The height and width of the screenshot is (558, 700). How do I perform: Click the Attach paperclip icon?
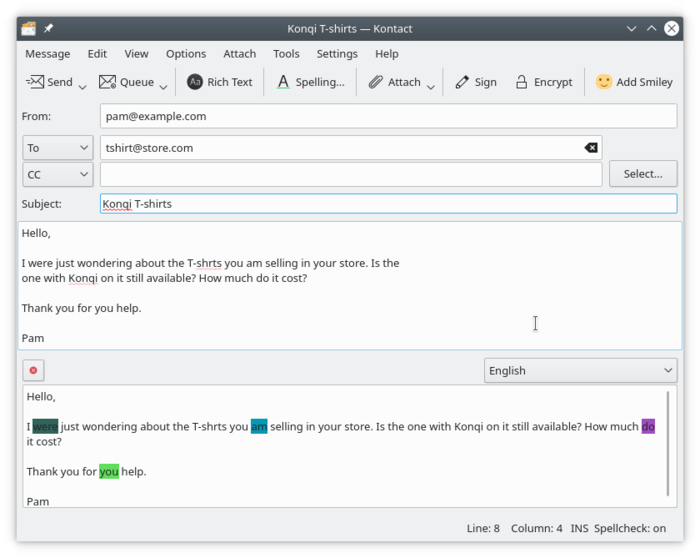point(376,82)
